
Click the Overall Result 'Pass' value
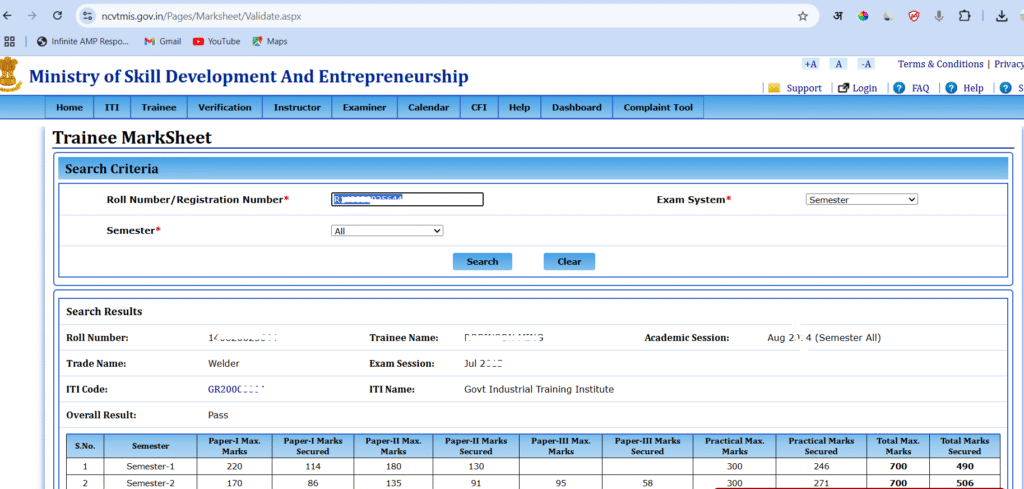tap(218, 415)
